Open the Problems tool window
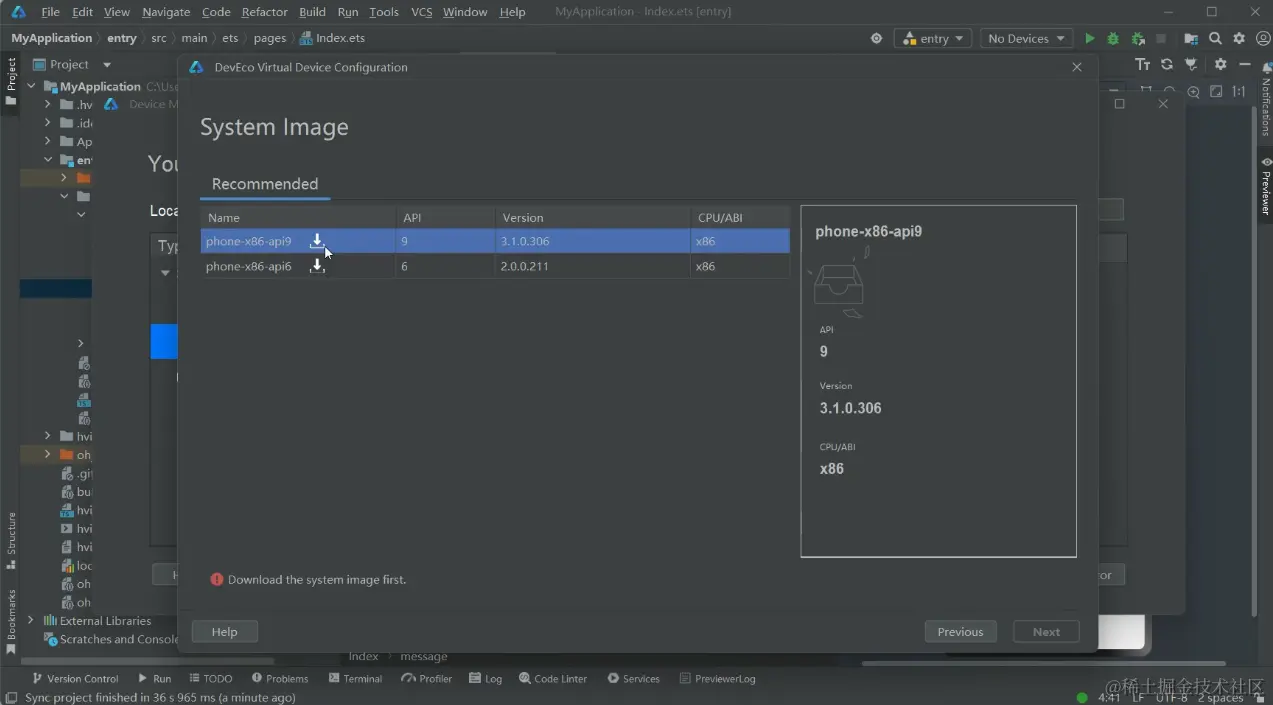The width and height of the screenshot is (1273, 705). click(280, 678)
